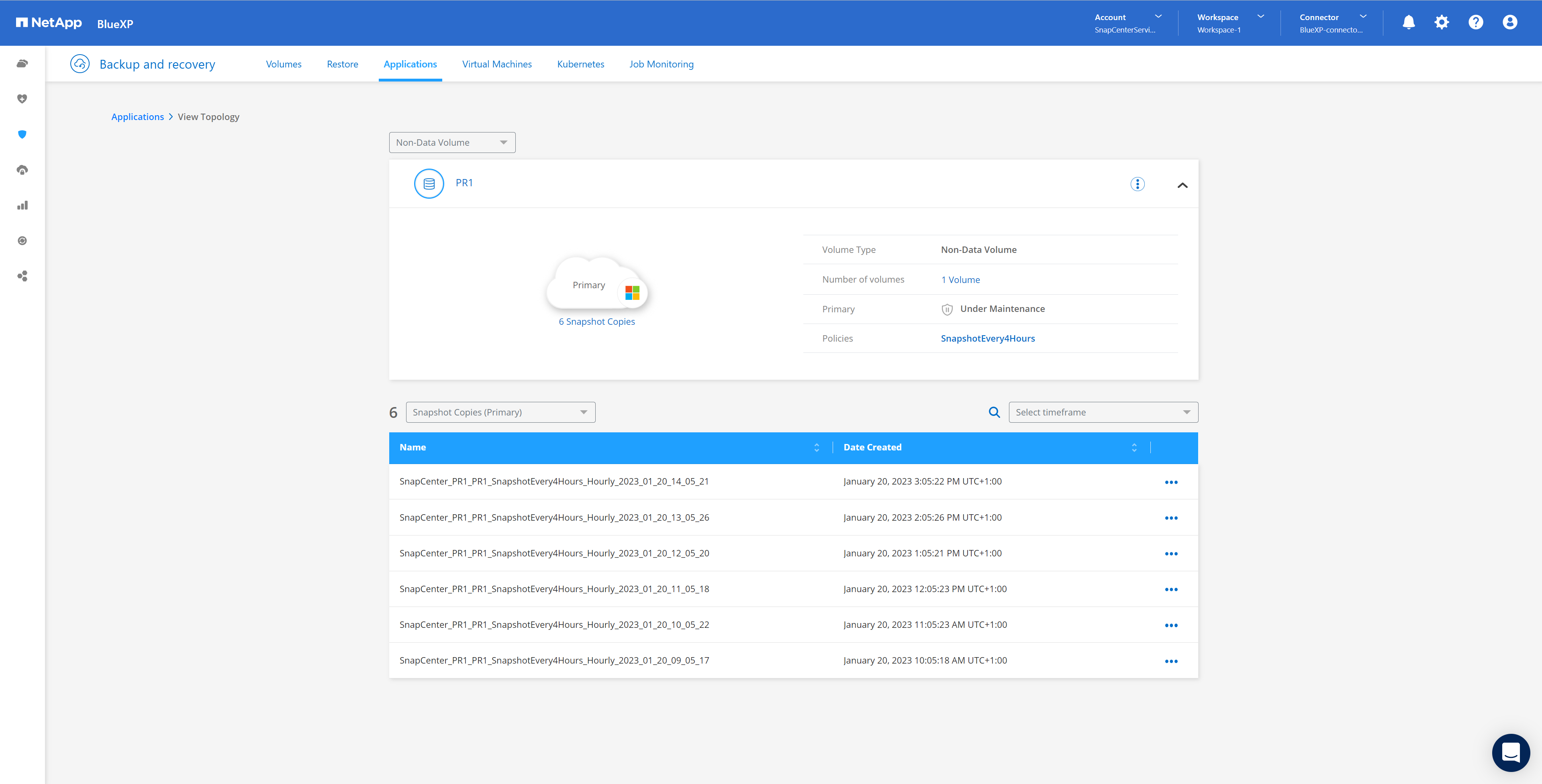
Task: Click the search magnifier icon above table
Action: 994,412
